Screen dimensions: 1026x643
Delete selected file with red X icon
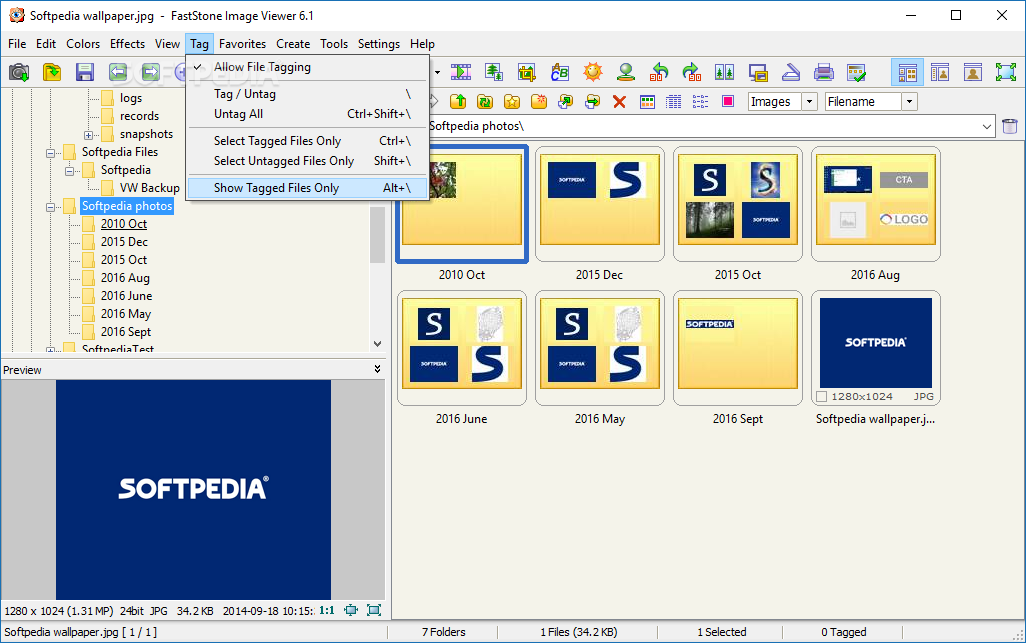(619, 102)
